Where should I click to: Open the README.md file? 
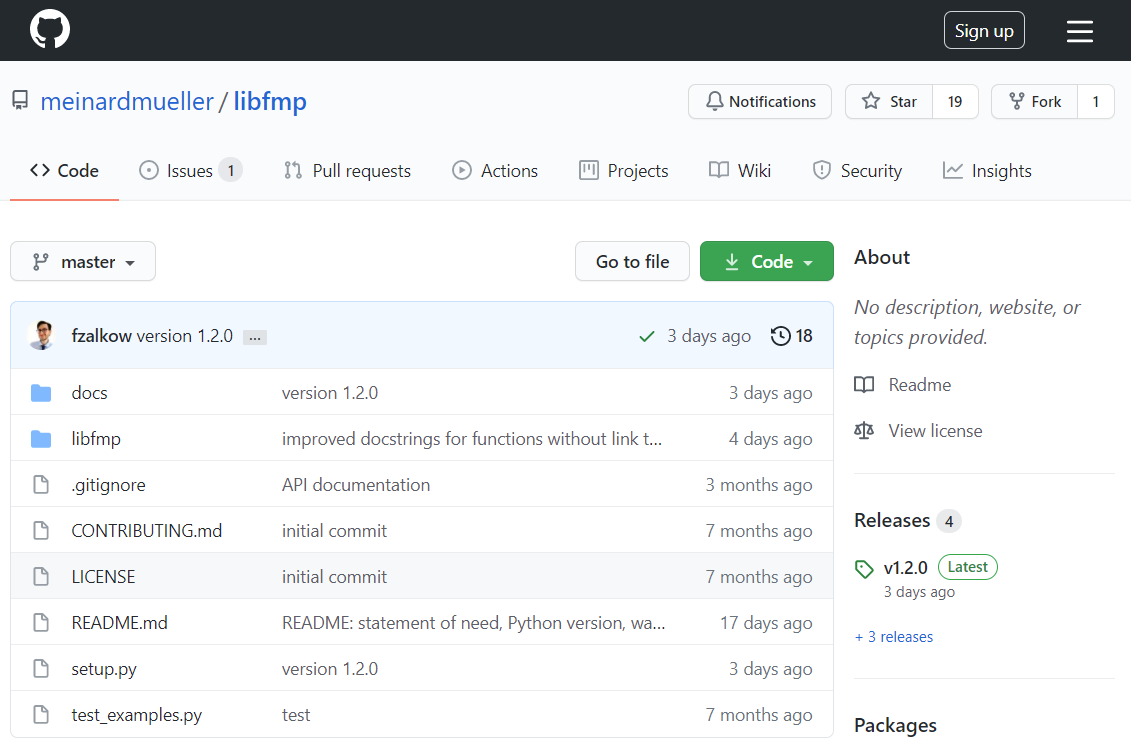click(119, 623)
